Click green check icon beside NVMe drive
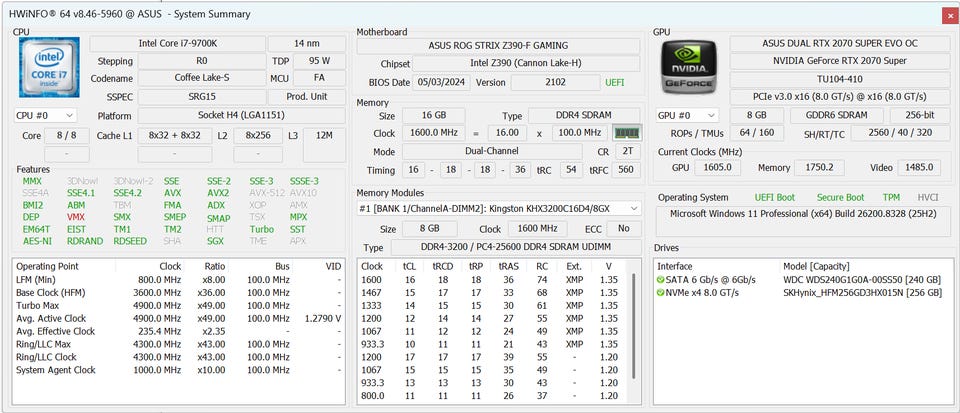The width and height of the screenshot is (960, 413). coord(661,292)
